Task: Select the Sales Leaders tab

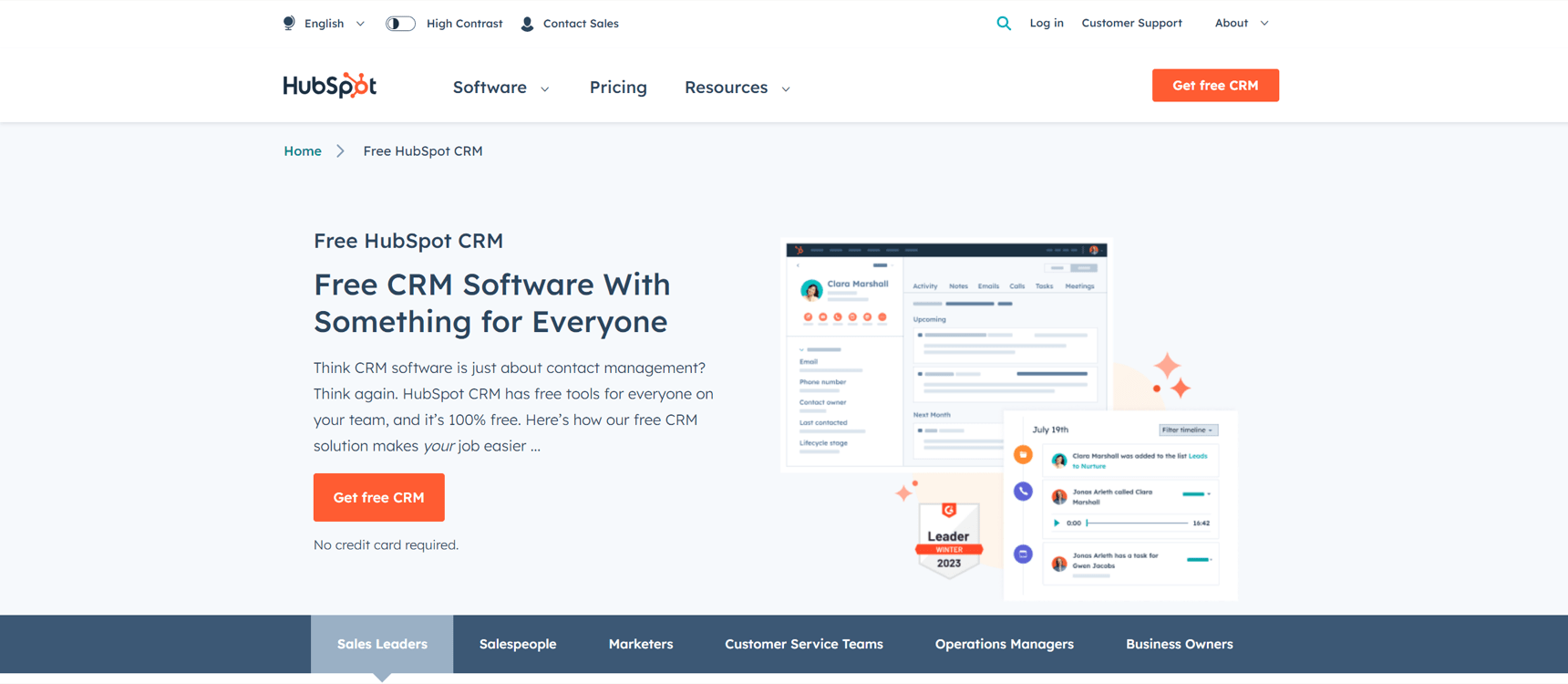Action: (382, 644)
